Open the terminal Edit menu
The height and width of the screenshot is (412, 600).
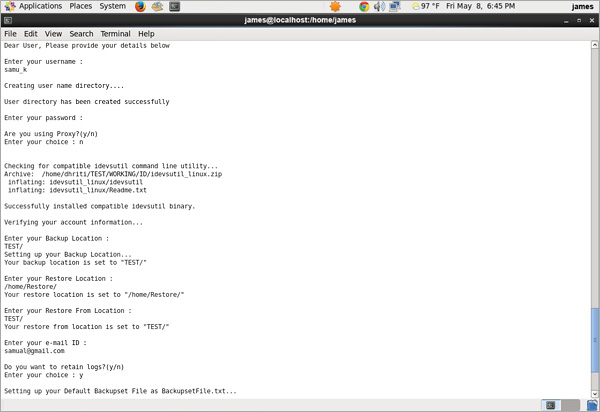(31, 34)
